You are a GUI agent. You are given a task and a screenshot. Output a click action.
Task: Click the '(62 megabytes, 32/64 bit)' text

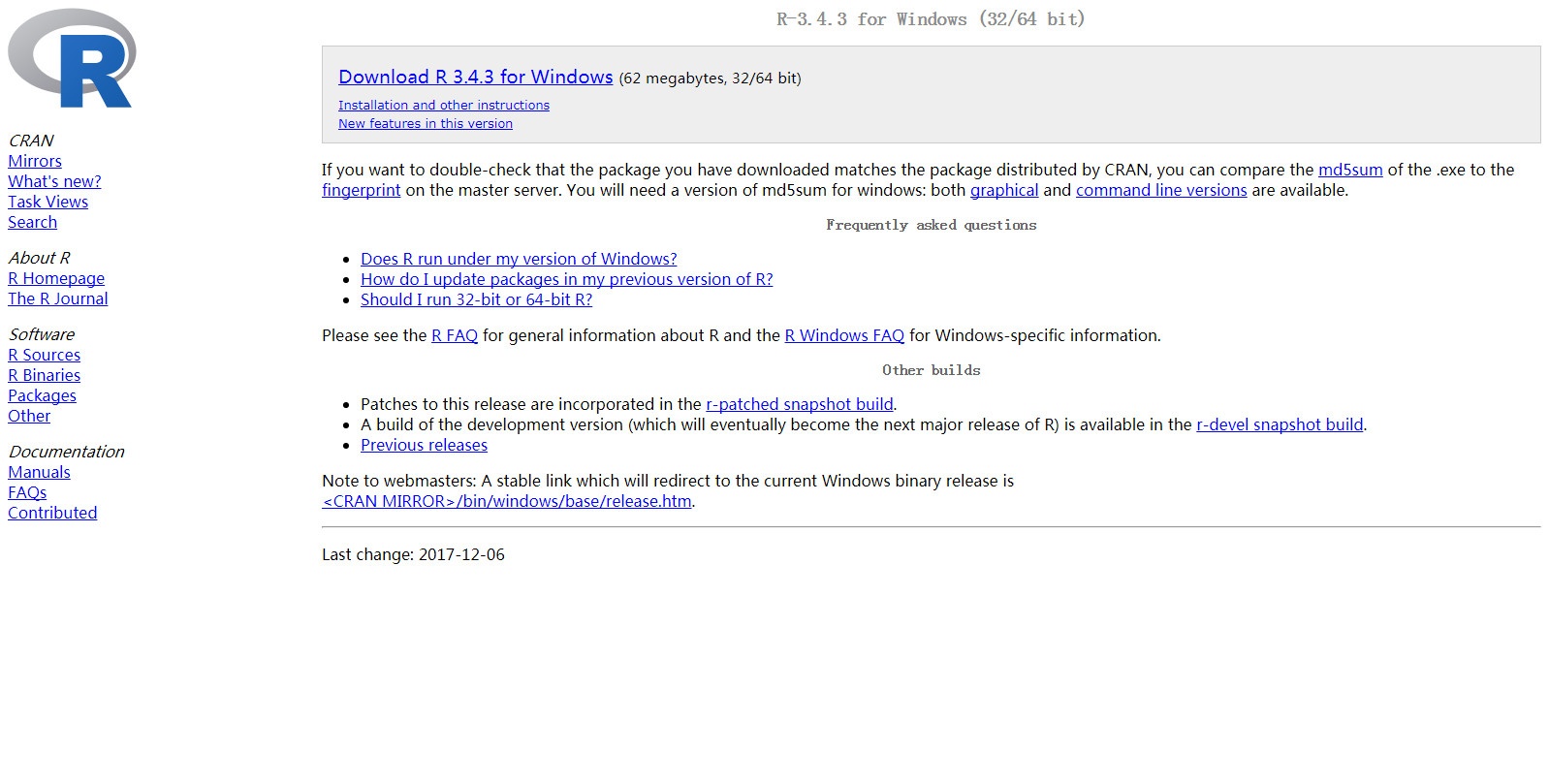[710, 78]
